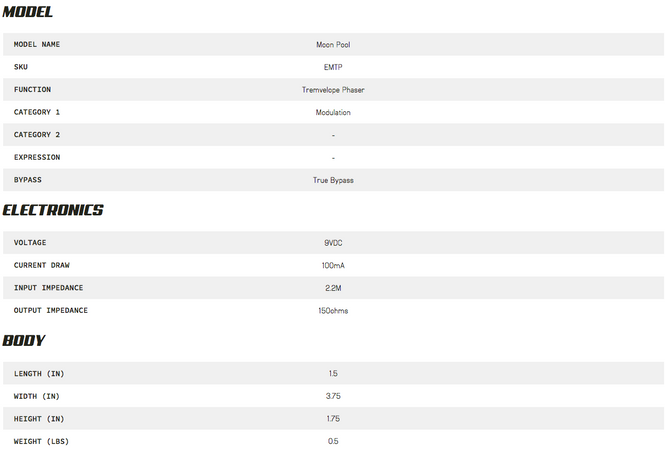Click the 3.75 width value
The height and width of the screenshot is (450, 665).
coord(333,396)
